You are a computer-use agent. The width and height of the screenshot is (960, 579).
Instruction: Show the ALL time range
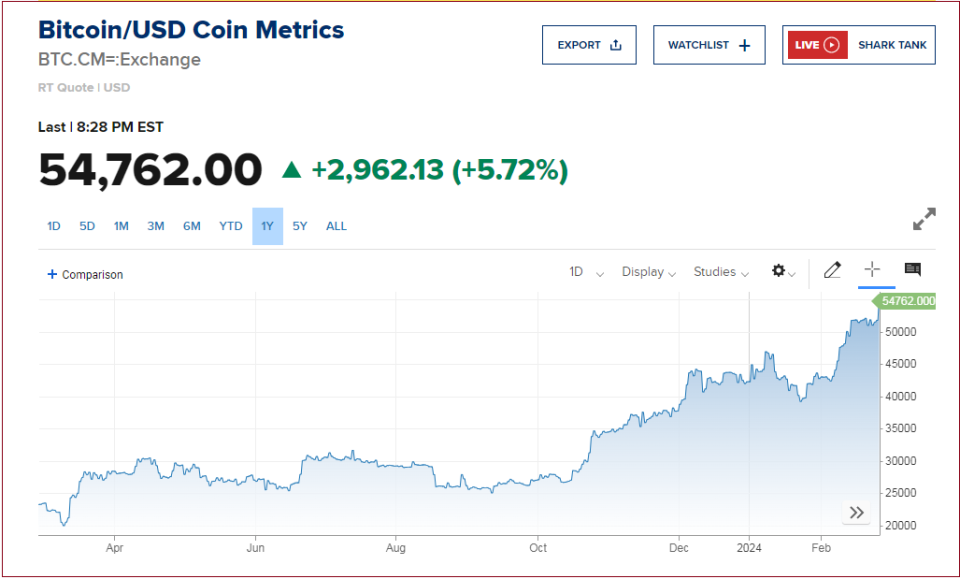tap(336, 226)
